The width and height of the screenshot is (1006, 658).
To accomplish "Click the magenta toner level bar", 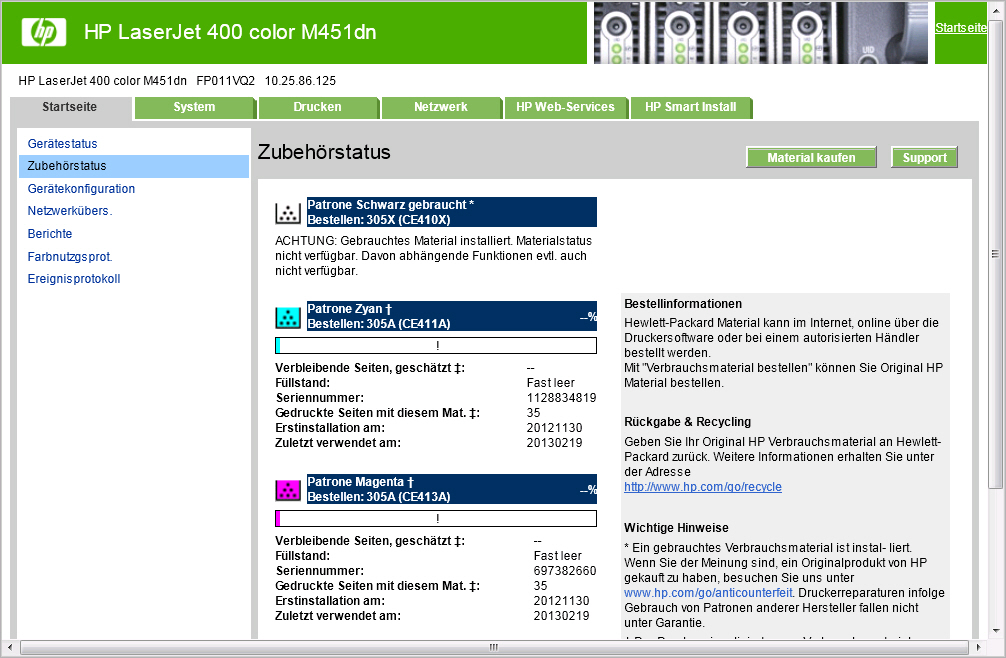I will pos(436,518).
